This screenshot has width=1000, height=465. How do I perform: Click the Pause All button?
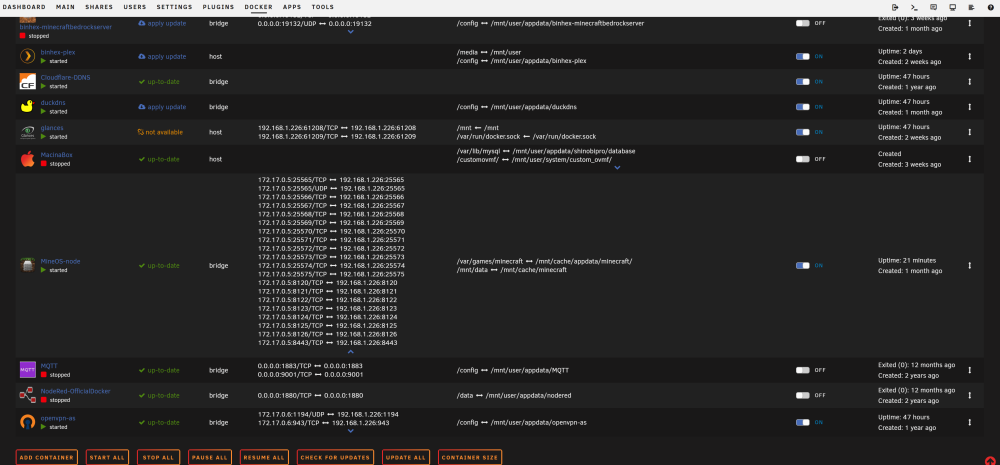point(210,457)
